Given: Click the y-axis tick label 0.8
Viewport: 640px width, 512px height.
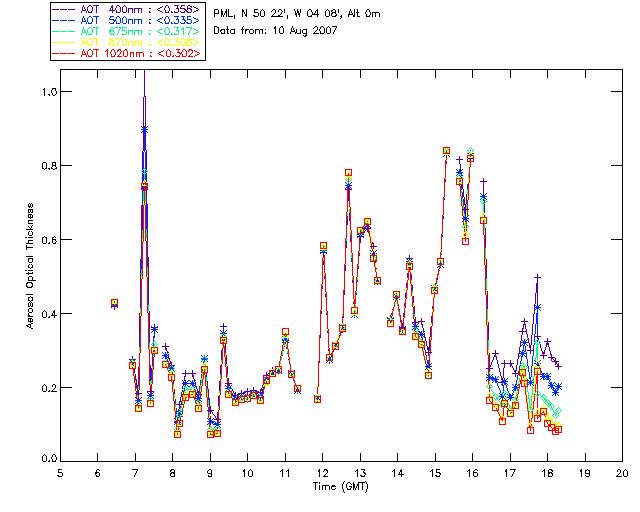Looking at the screenshot, I should pos(49,166).
